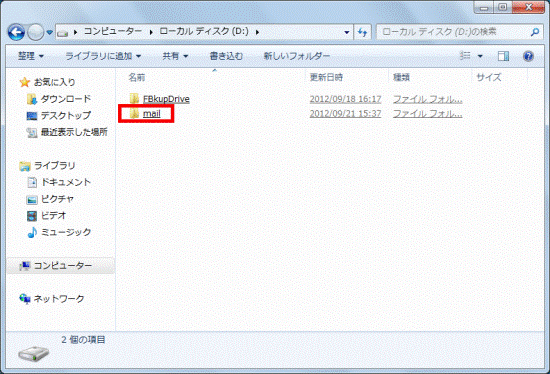The height and width of the screenshot is (374, 550).
Task: Click the drive icon in address bar
Action: (62, 33)
